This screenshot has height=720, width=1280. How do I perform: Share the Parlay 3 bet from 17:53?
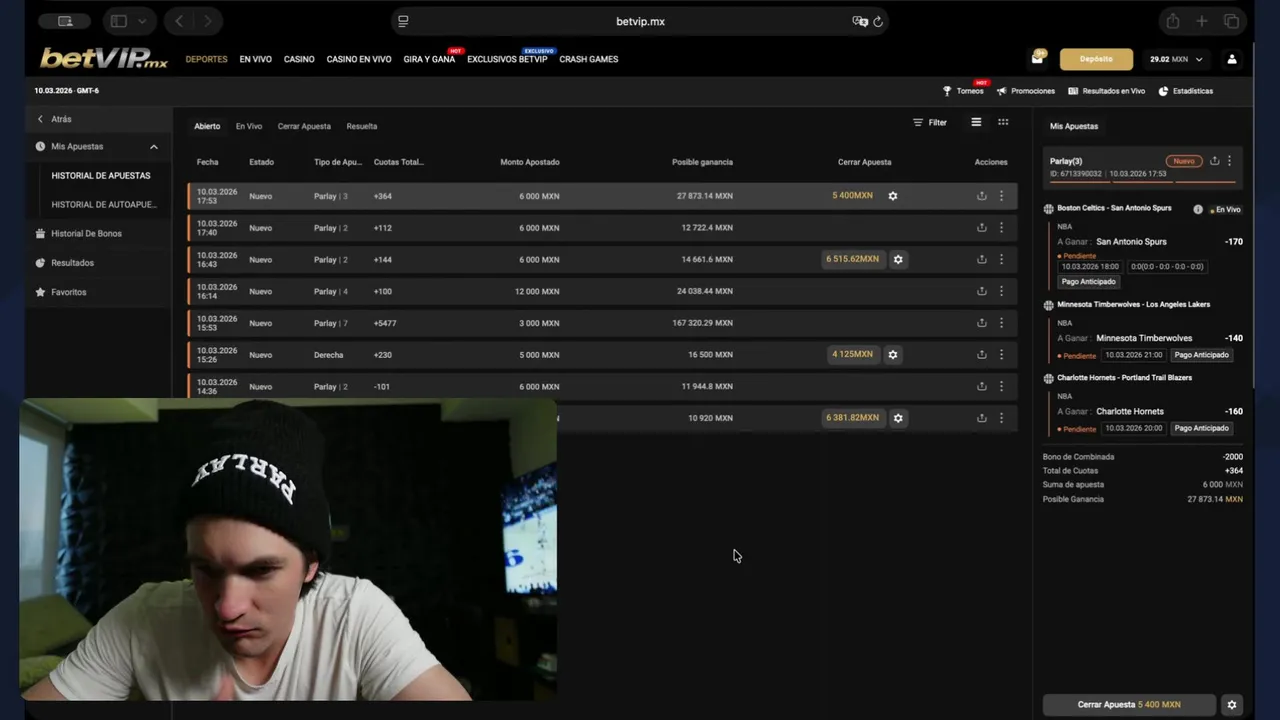click(981, 196)
